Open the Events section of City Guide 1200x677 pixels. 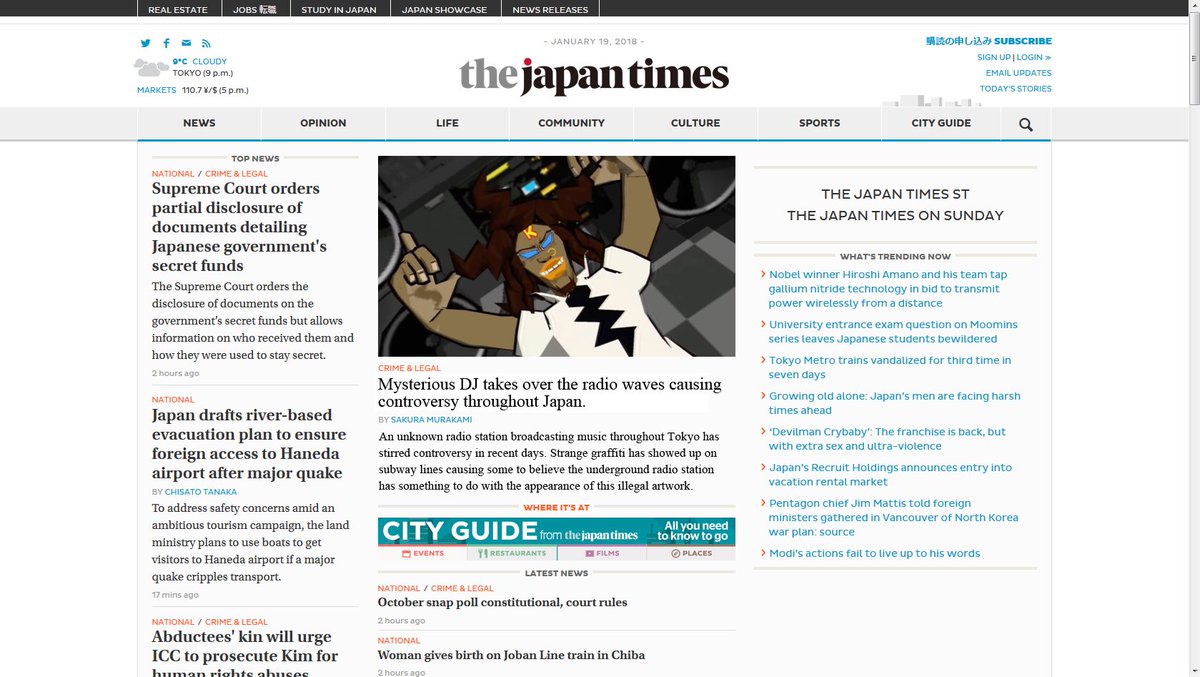[423, 553]
